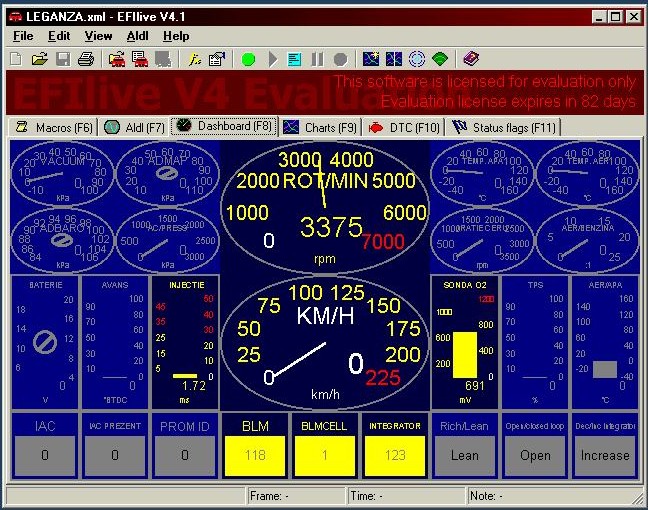Click the KM/H speedometer gauge

325,344
